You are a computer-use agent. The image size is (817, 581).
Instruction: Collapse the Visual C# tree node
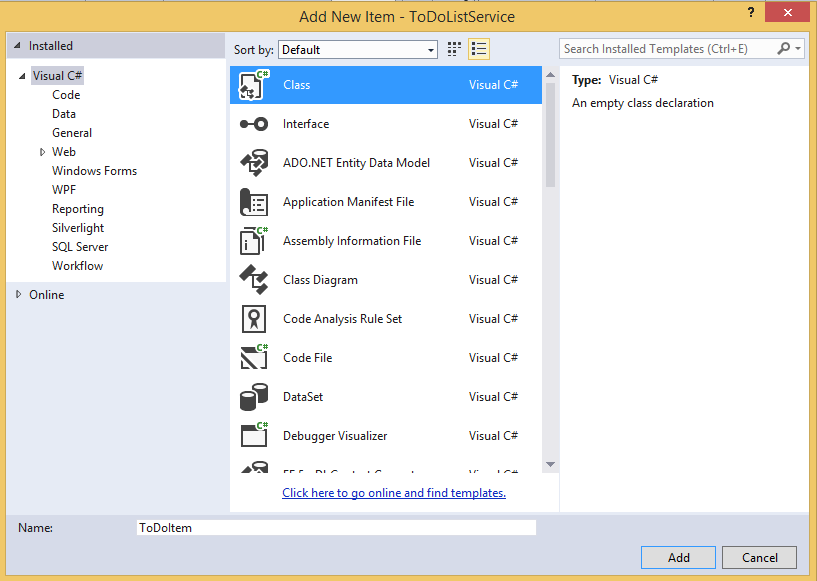coord(23,76)
